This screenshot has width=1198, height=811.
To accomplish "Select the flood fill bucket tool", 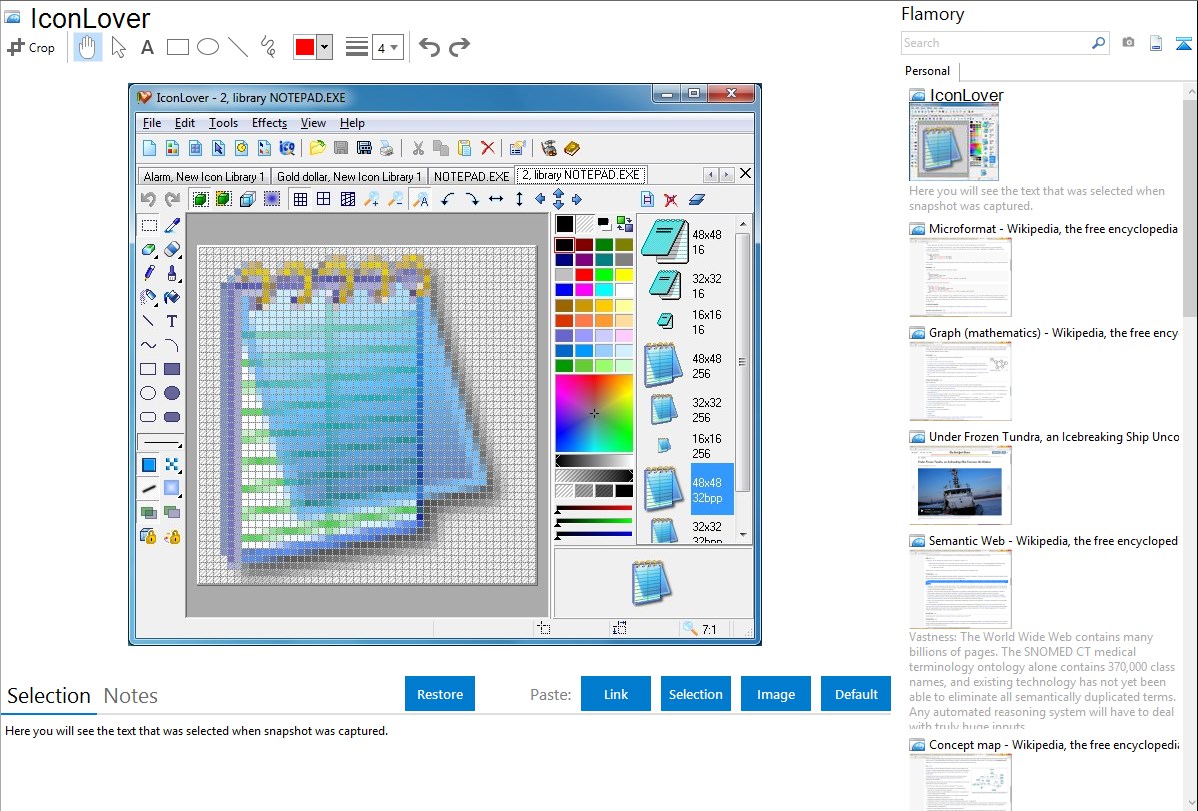I will click(173, 297).
